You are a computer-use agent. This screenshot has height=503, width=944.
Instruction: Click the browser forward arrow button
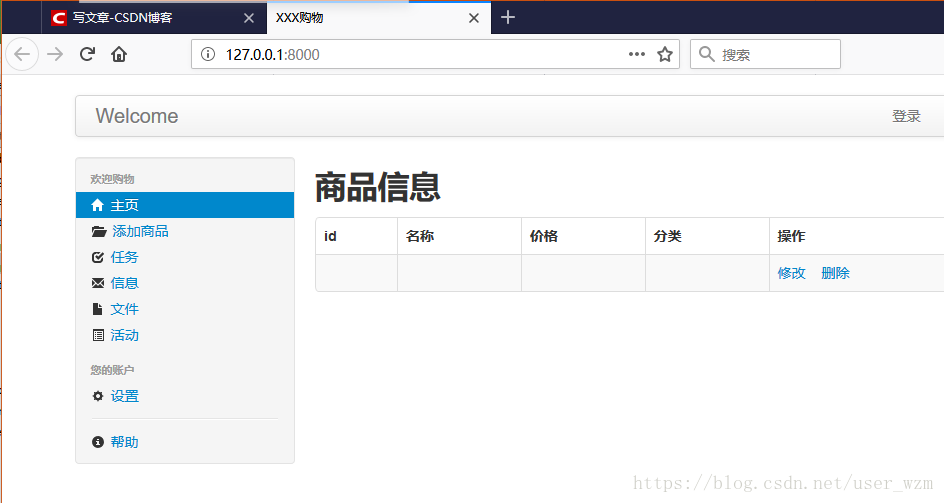pyautogui.click(x=55, y=54)
